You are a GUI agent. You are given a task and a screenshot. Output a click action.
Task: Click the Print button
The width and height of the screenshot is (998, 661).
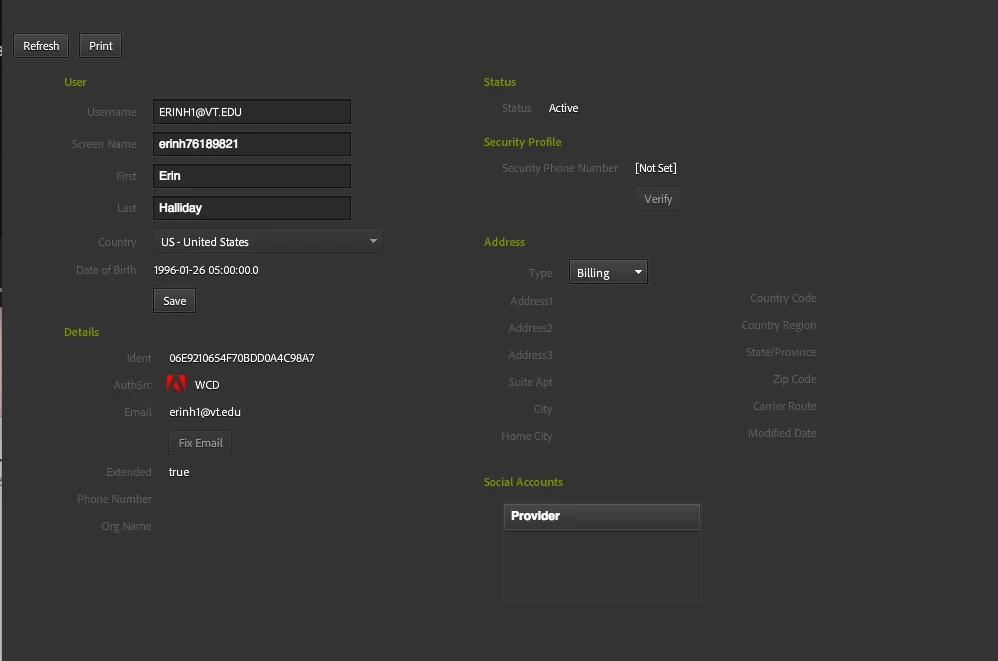pyautogui.click(x=99, y=45)
